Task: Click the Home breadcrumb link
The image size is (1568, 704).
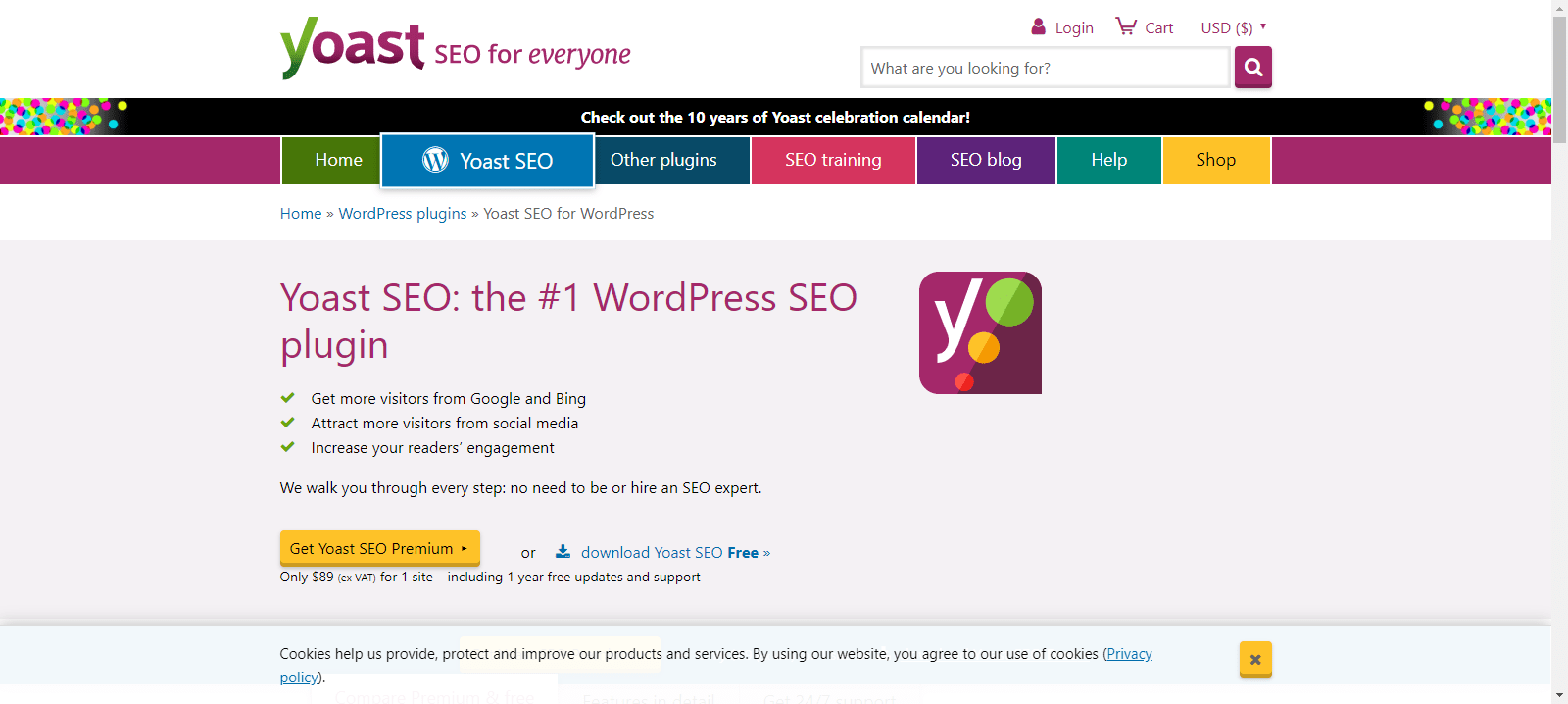Action: click(x=301, y=214)
